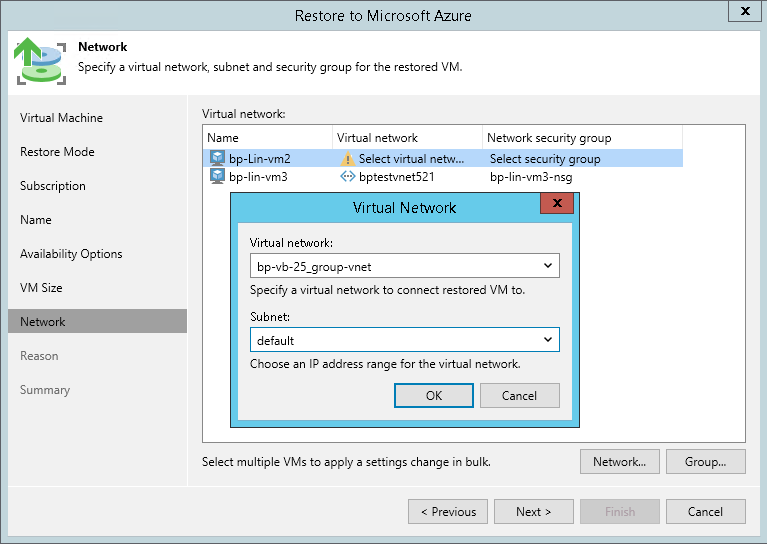Viewport: 767px width, 544px height.
Task: Click the restore wizard icon in the header
Action: pyautogui.click(x=40, y=62)
